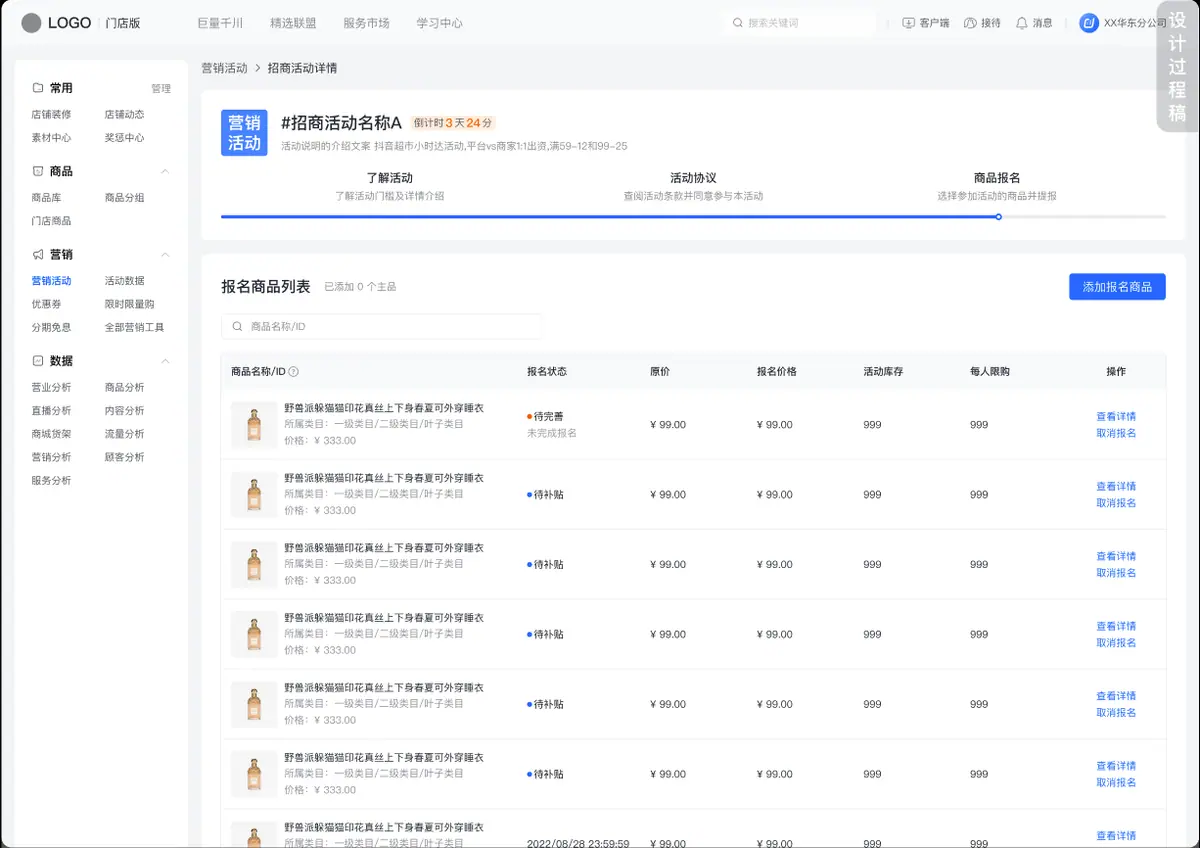Select the 了解活动 step

click(390, 178)
